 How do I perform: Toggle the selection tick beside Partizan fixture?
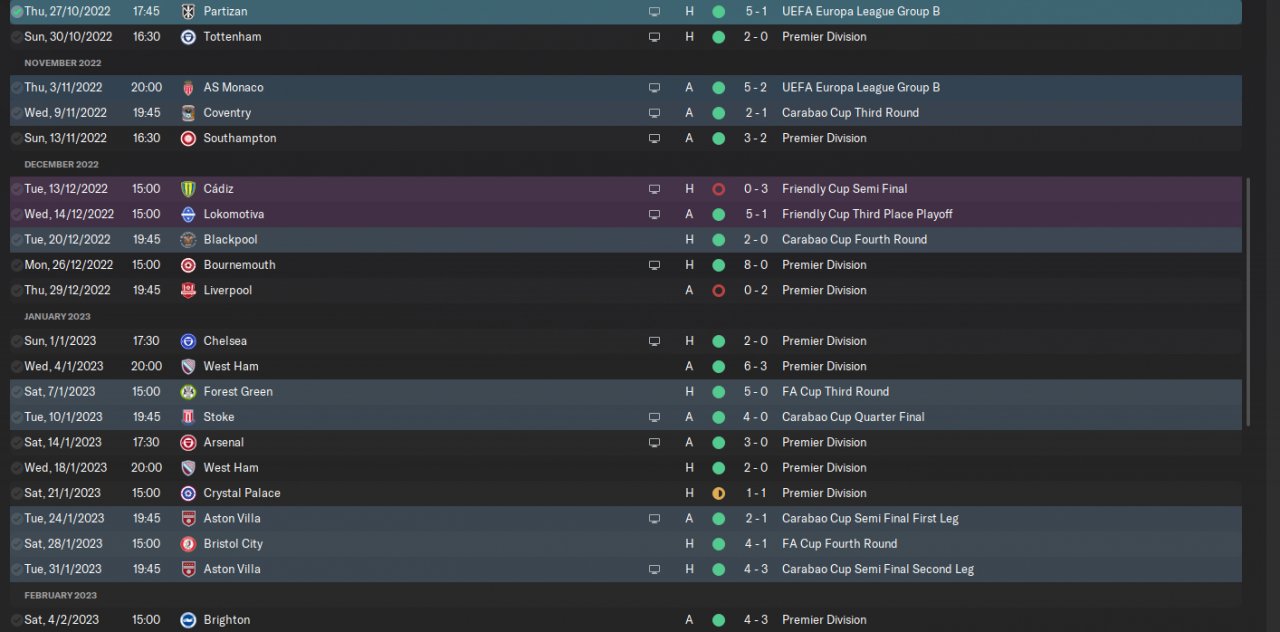pyautogui.click(x=16, y=12)
